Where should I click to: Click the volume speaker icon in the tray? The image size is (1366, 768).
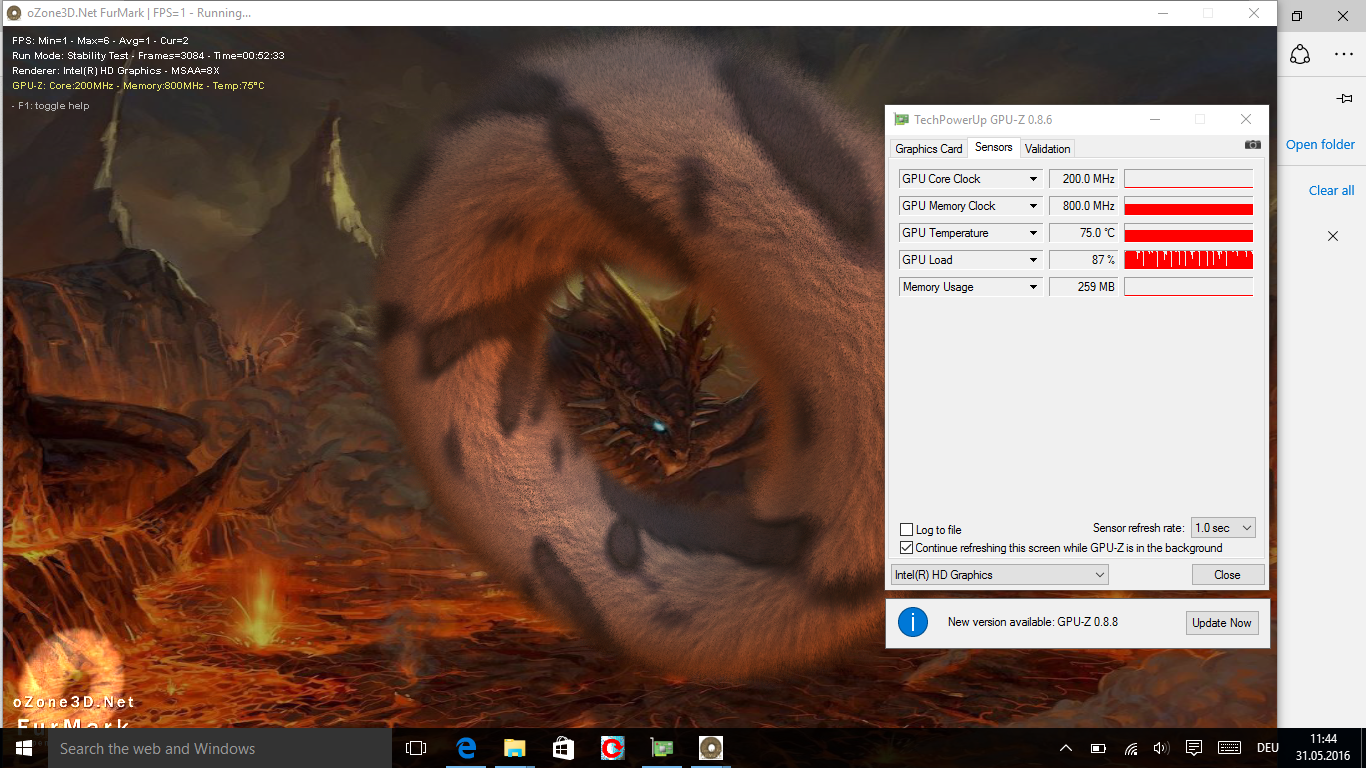(1161, 748)
